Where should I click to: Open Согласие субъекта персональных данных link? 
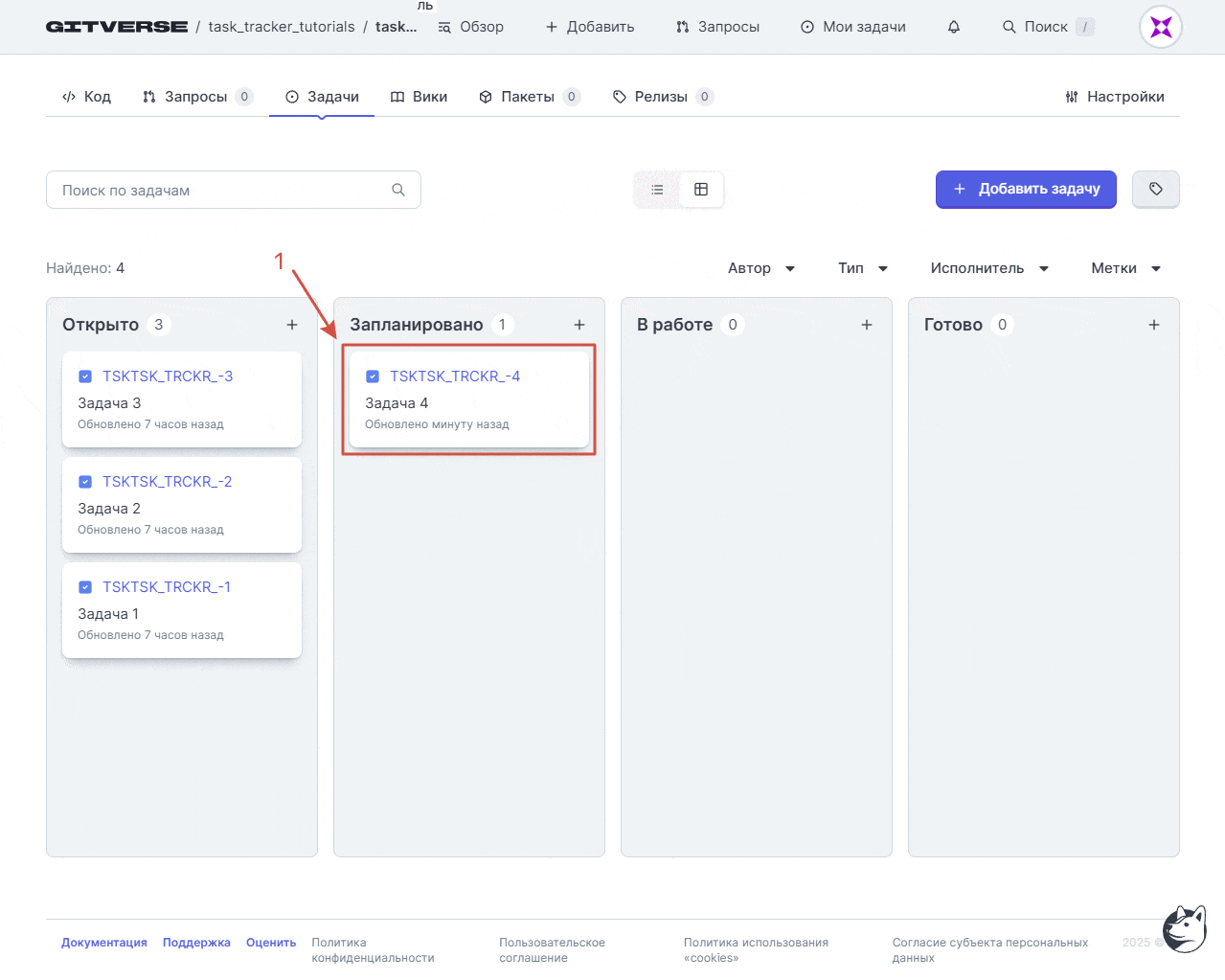[990, 950]
